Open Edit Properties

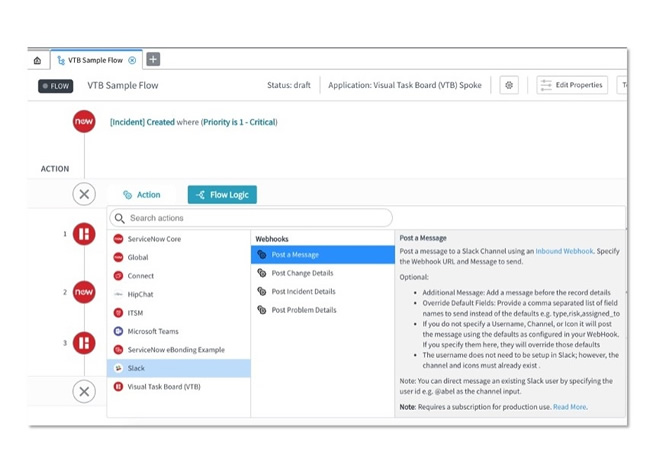(x=572, y=85)
